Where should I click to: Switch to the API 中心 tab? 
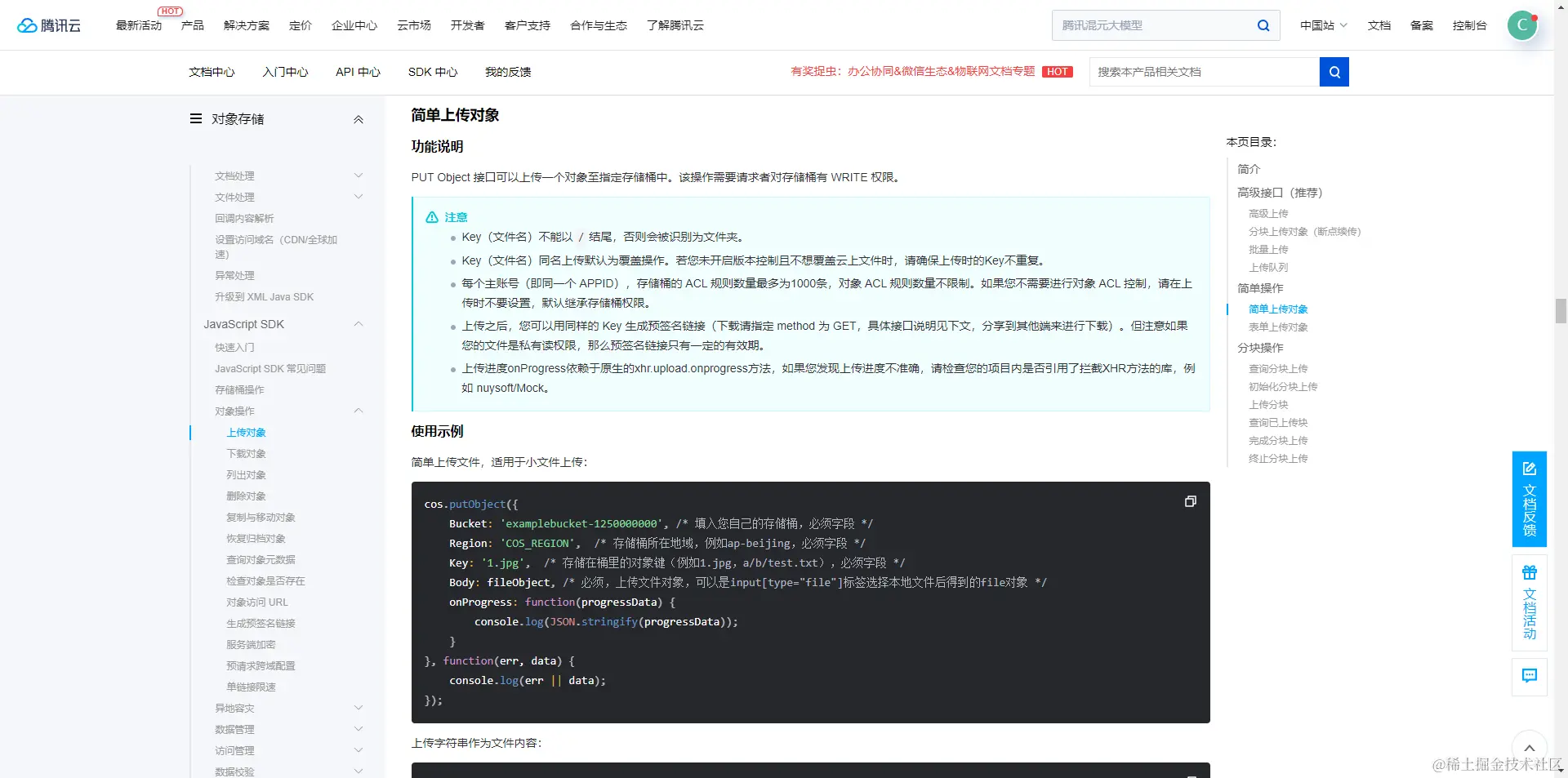[x=358, y=72]
